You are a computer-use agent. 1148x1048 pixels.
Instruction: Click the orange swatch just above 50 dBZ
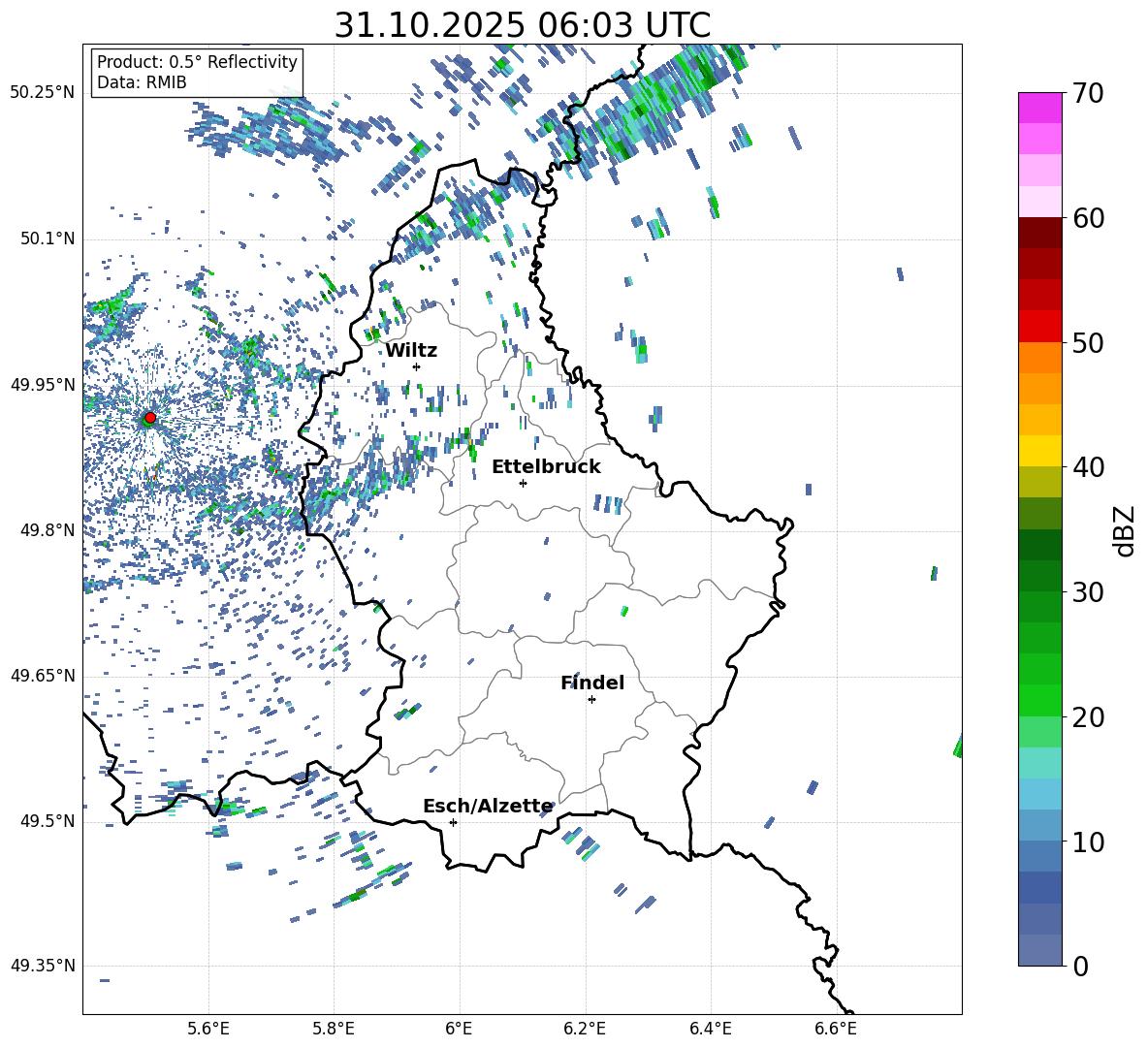[x=1039, y=358]
